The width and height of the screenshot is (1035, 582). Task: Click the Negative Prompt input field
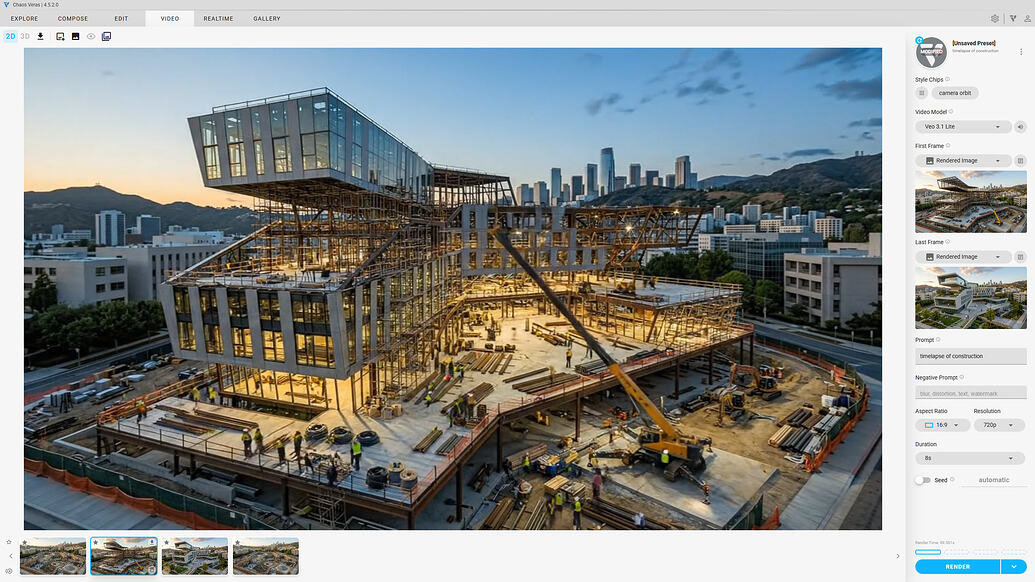[970, 393]
